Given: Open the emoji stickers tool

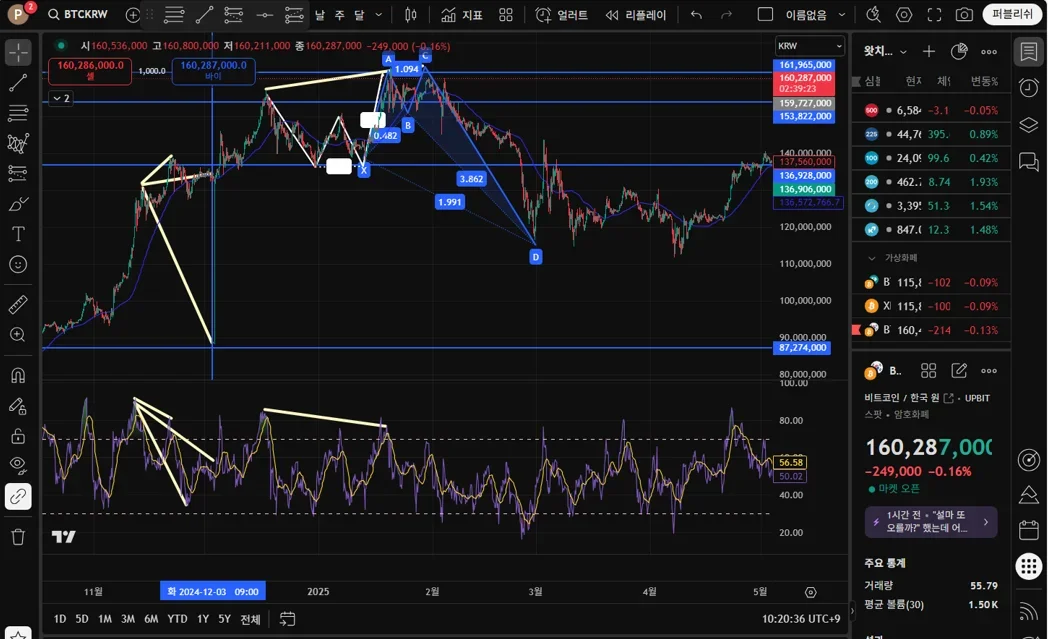Looking at the screenshot, I should pos(18,265).
